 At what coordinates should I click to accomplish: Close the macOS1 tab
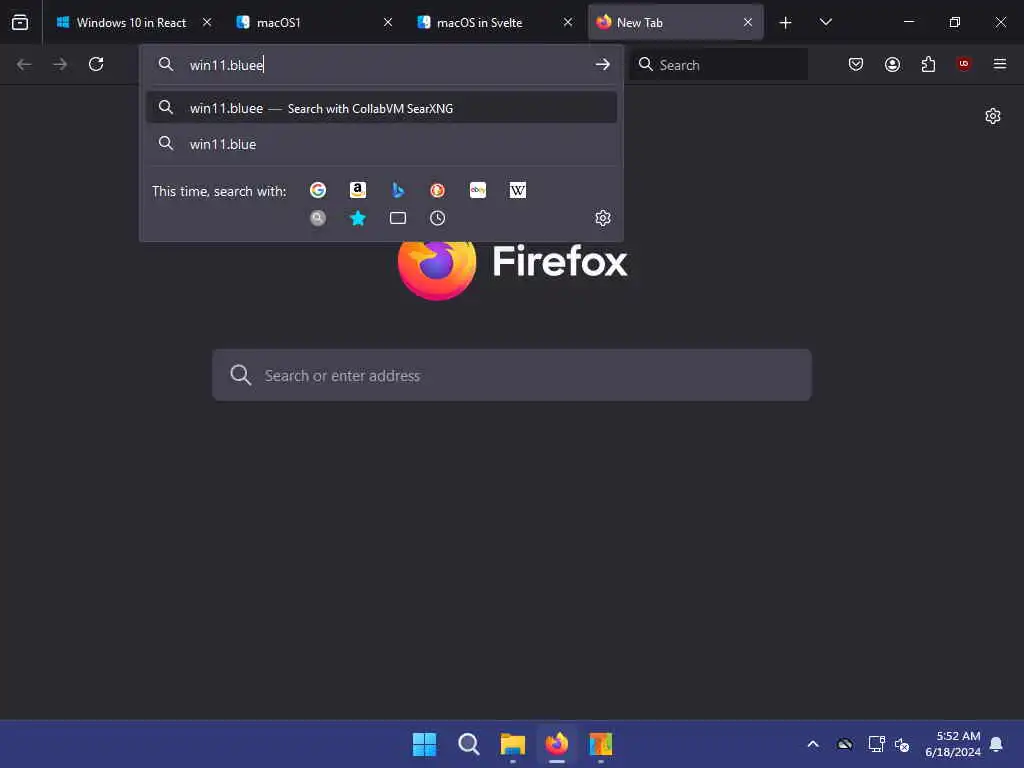388,22
